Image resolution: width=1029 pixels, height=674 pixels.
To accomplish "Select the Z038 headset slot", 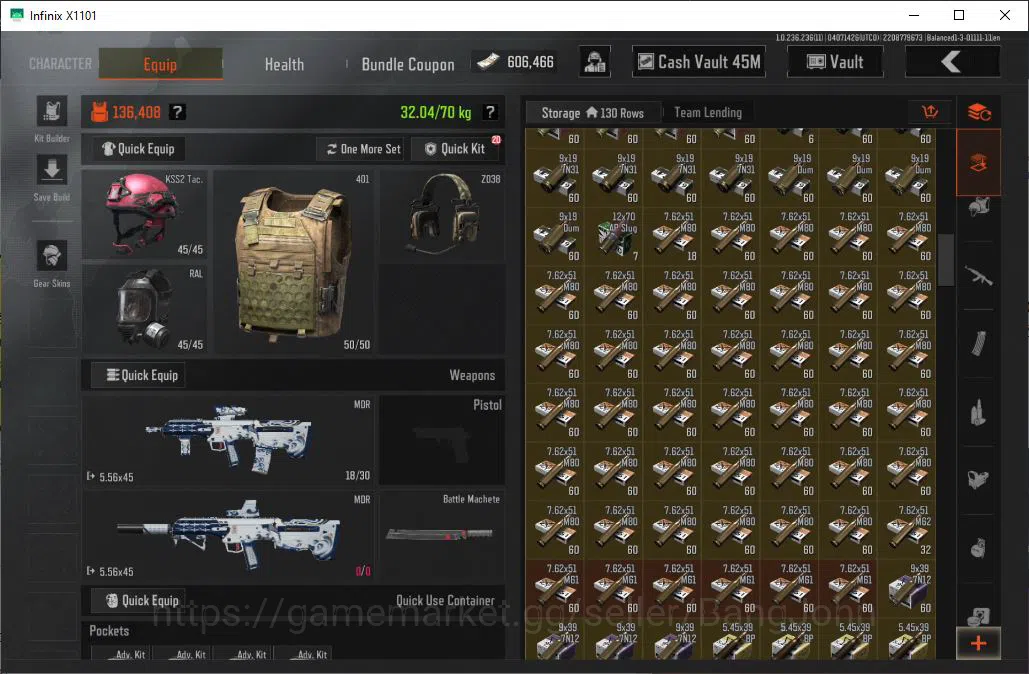I will [x=442, y=214].
